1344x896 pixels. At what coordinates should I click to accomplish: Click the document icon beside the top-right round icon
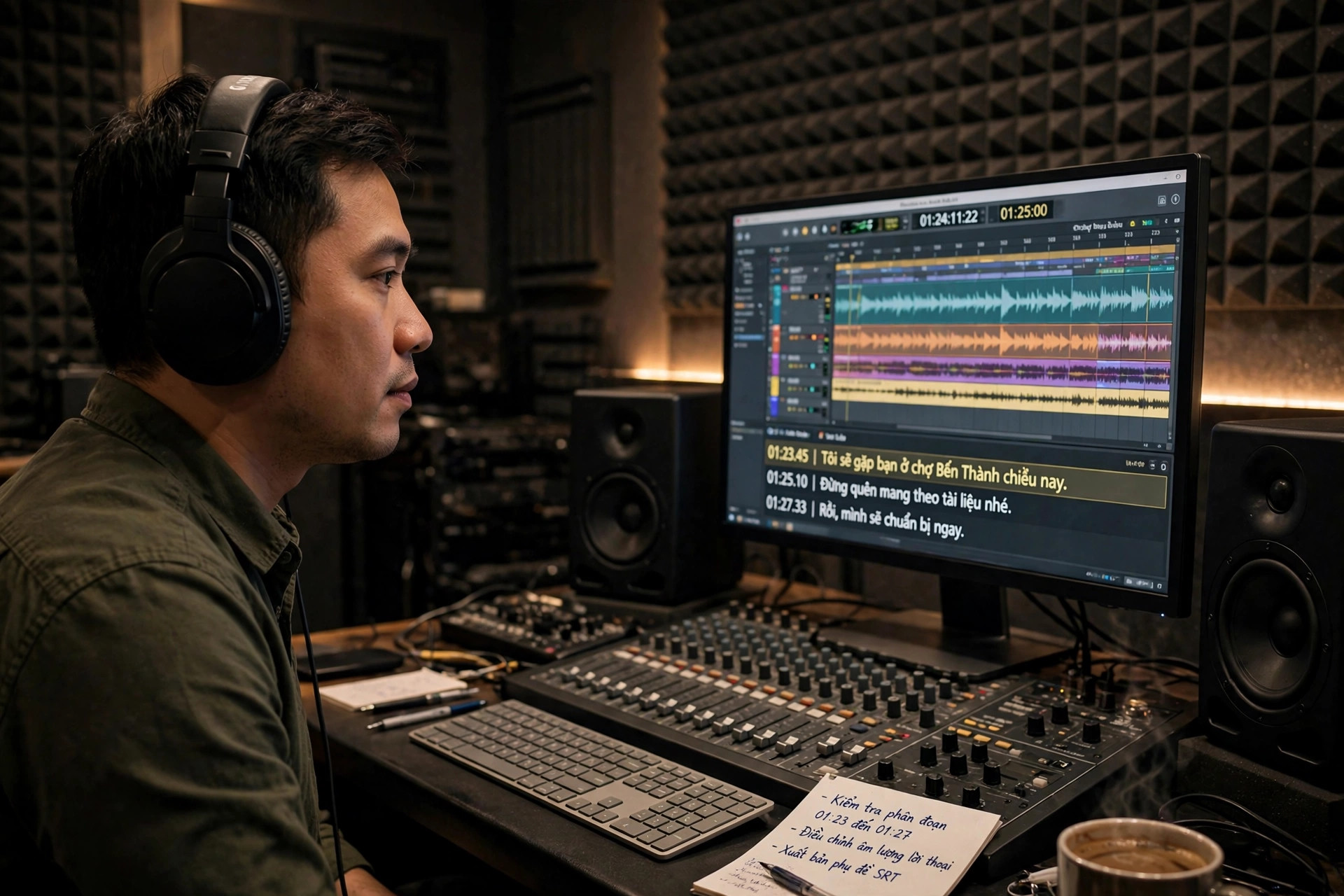1162,200
